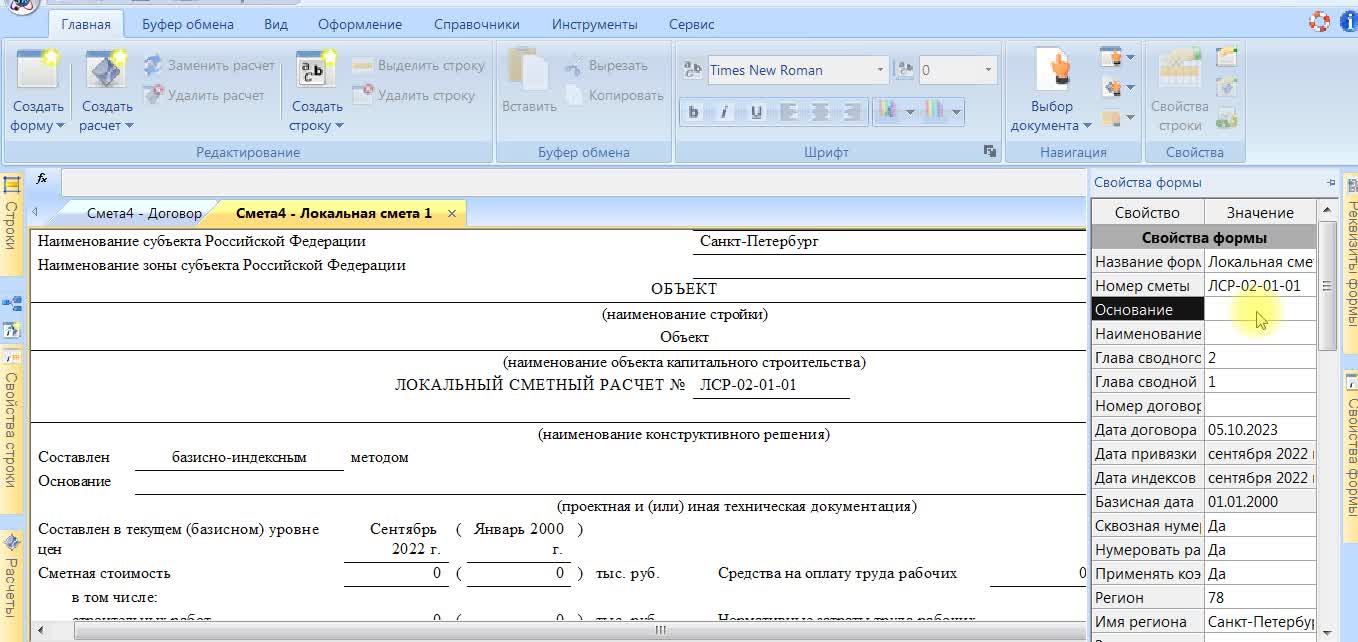
Task: Click the Выбор документа hand icon
Action: pos(1052,71)
